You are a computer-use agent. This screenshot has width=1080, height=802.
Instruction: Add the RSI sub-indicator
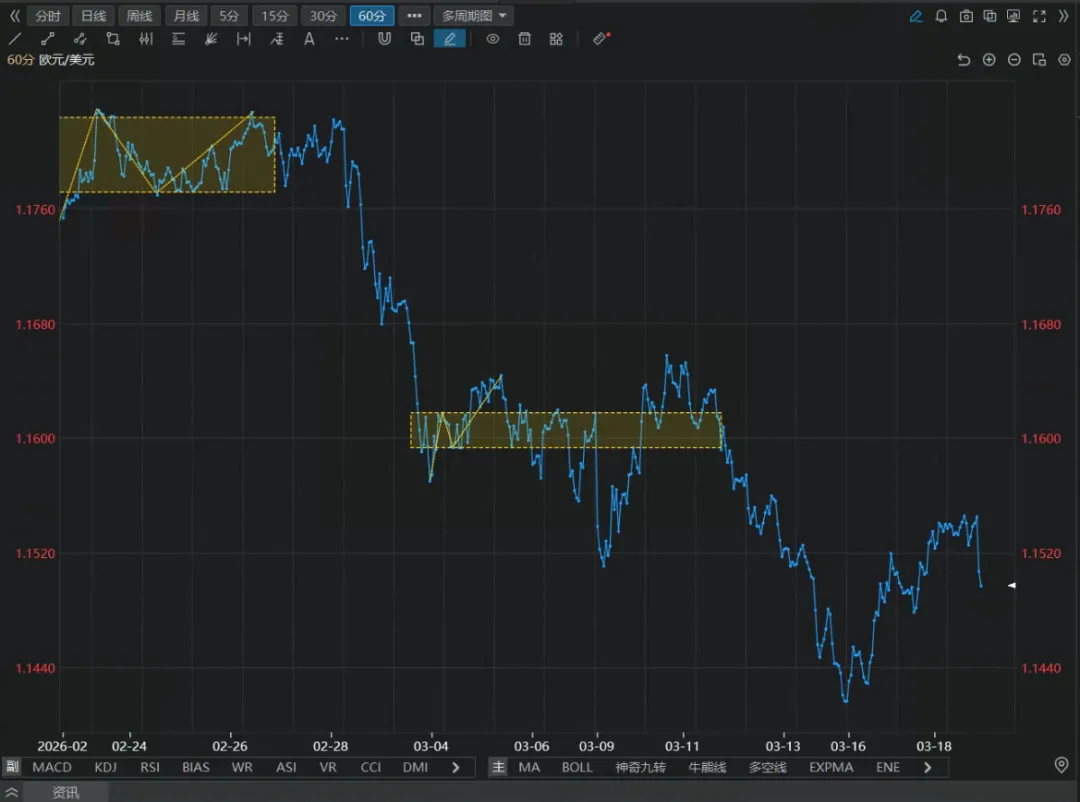pyautogui.click(x=149, y=767)
